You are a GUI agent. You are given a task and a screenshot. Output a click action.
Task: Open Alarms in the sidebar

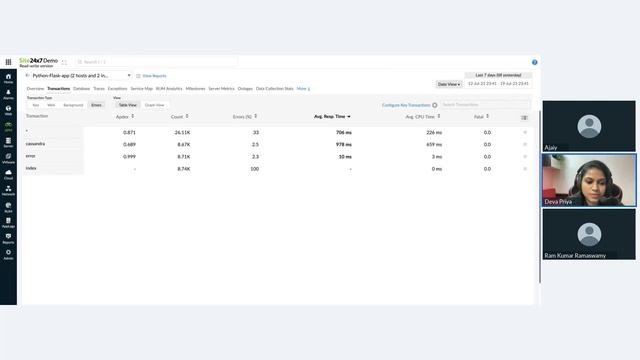click(8, 94)
